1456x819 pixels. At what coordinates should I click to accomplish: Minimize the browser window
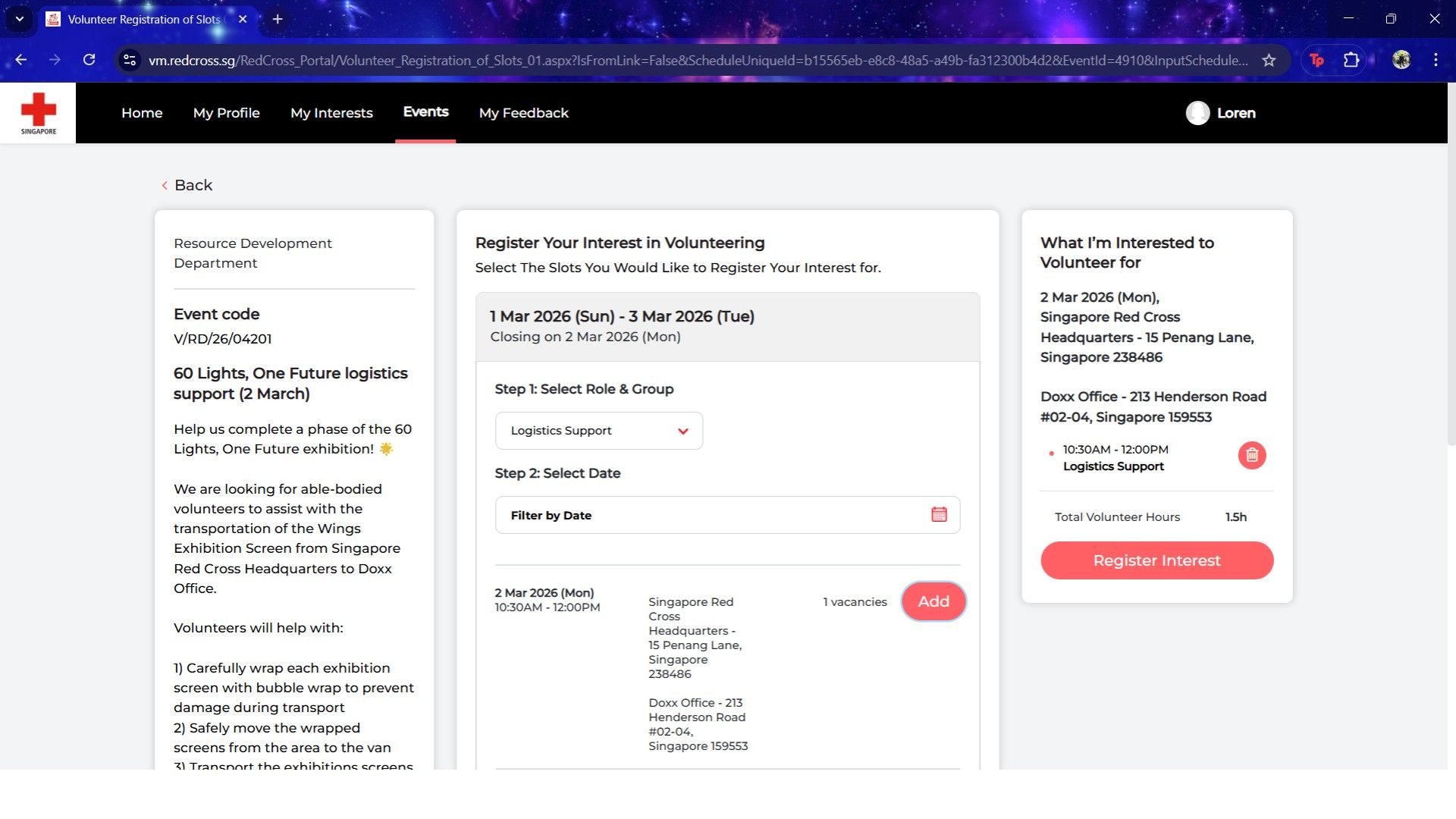click(1348, 19)
